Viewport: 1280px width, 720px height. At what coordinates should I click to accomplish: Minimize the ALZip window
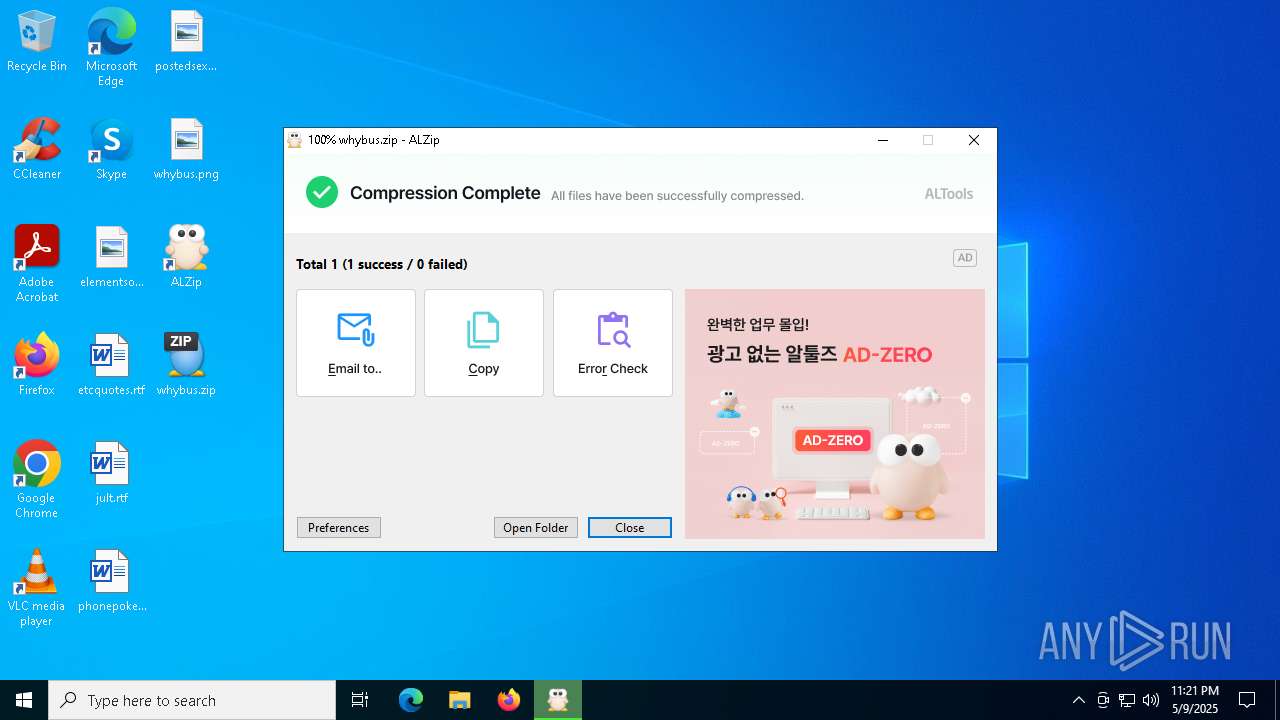pos(883,140)
